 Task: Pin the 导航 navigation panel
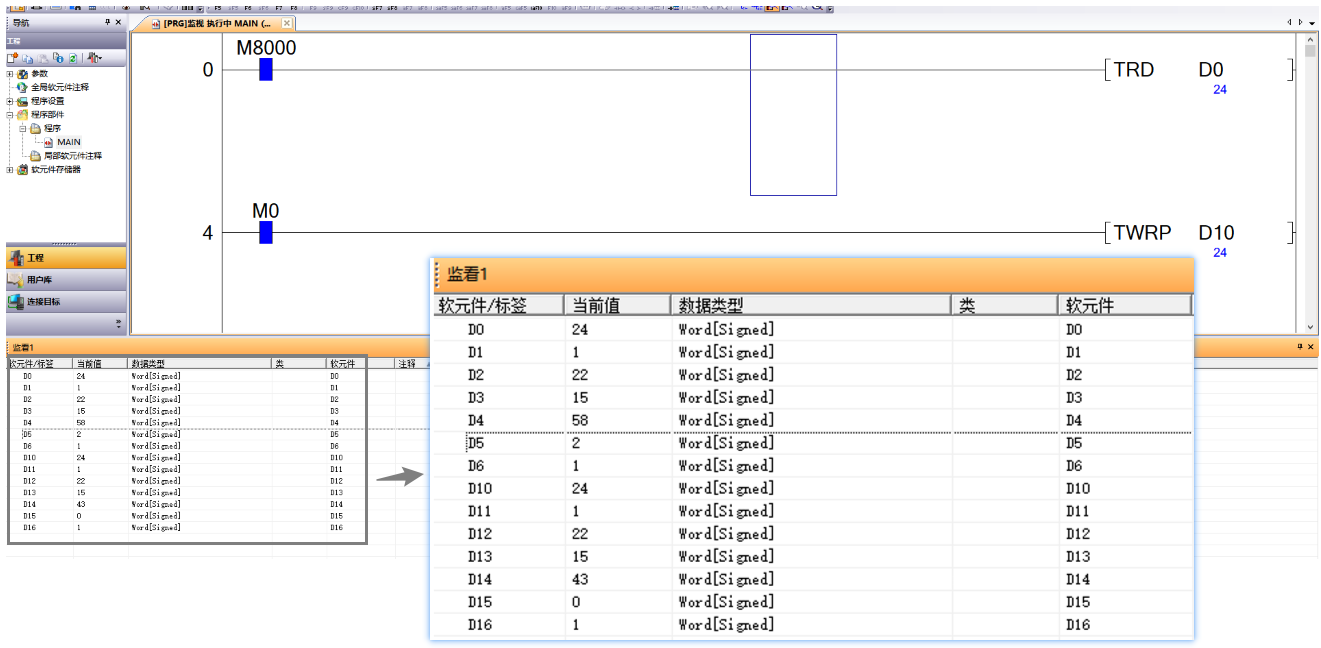click(107, 22)
